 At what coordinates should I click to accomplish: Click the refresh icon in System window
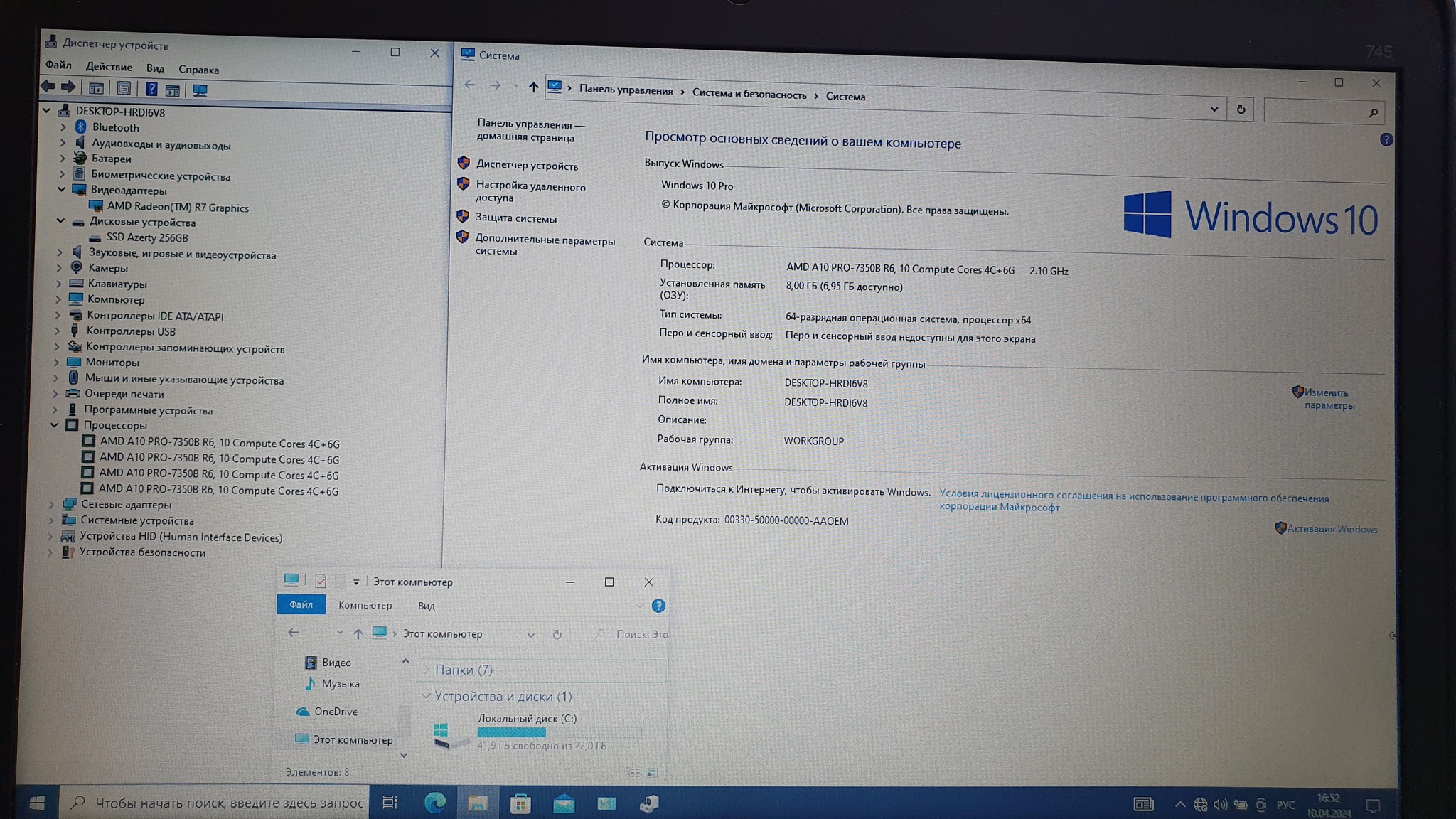coord(1241,109)
